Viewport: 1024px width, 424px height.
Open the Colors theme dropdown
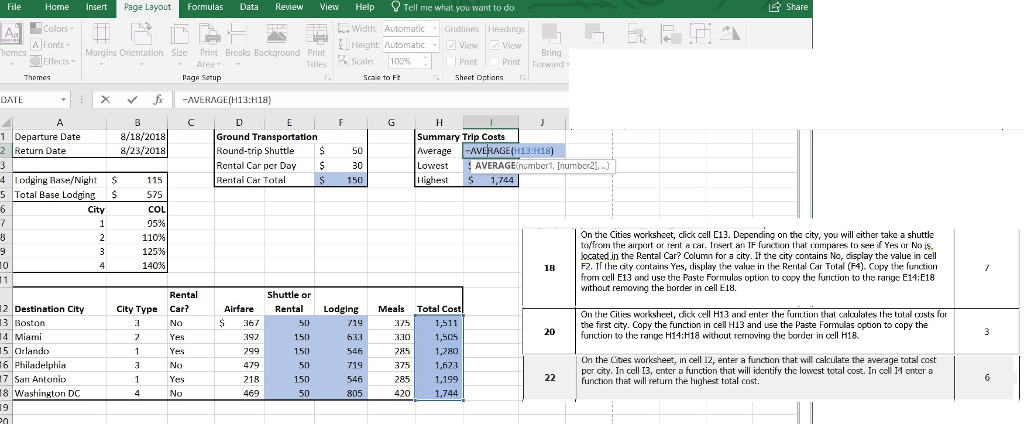(53, 29)
